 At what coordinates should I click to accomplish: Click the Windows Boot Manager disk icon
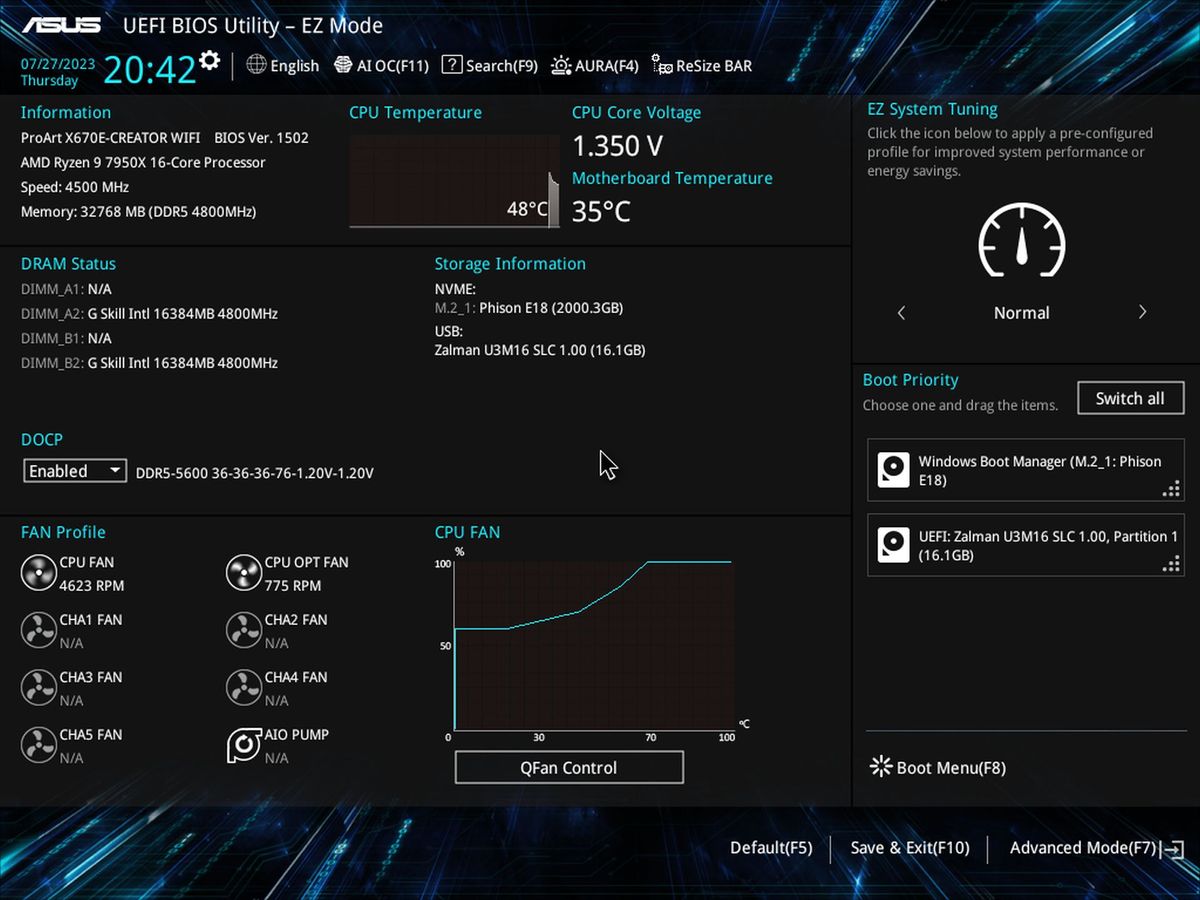tap(893, 470)
